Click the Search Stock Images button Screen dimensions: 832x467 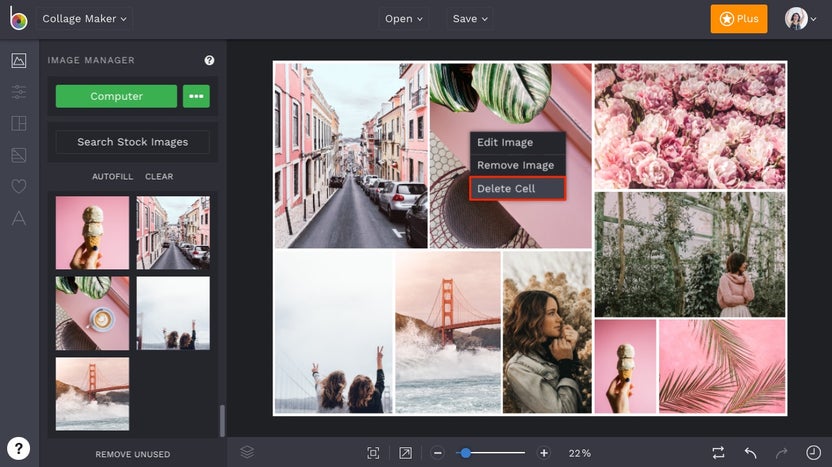(132, 142)
